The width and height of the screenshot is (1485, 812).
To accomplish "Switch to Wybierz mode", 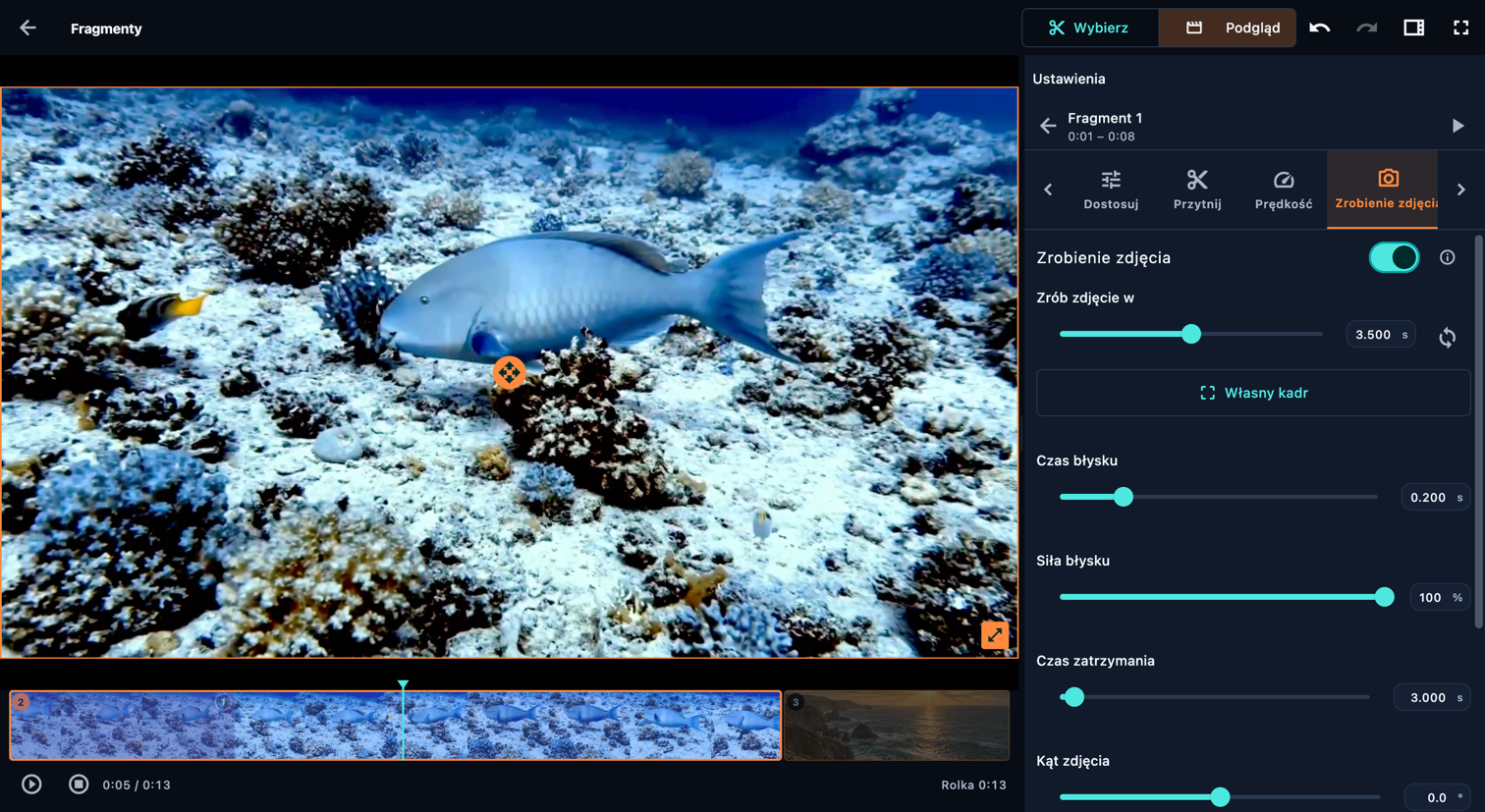I will point(1090,27).
